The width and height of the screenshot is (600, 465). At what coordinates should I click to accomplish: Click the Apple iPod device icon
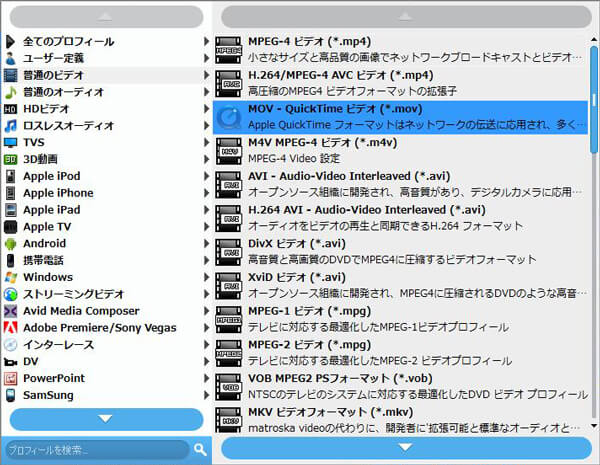click(x=10, y=176)
